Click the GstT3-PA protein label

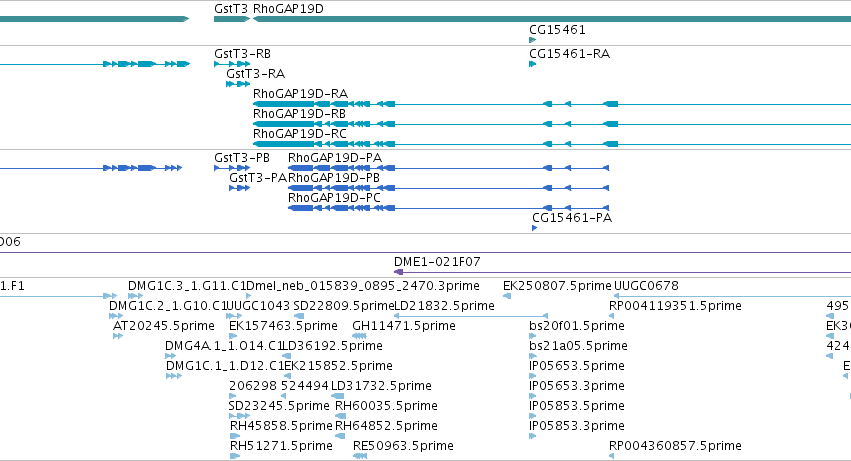[258, 178]
